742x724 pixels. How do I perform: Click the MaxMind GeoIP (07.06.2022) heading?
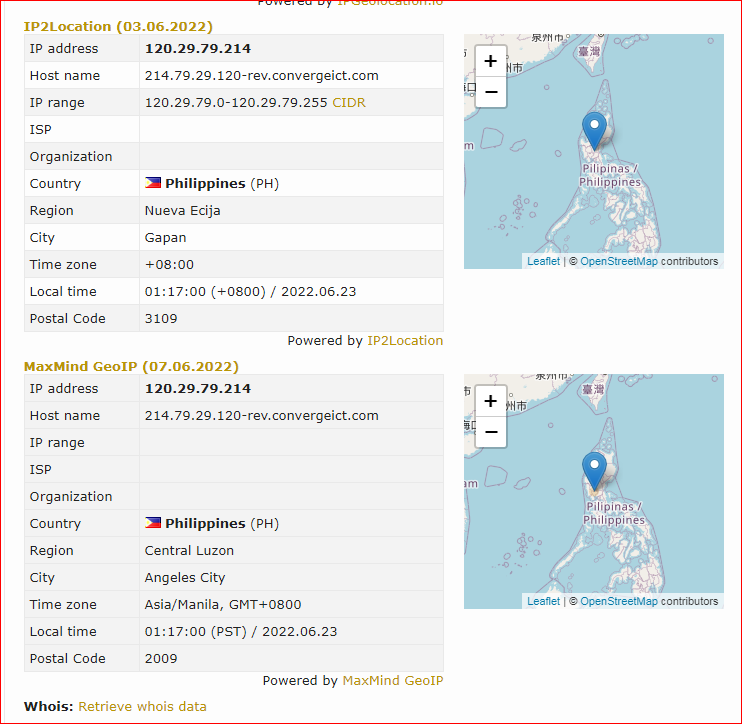[131, 366]
